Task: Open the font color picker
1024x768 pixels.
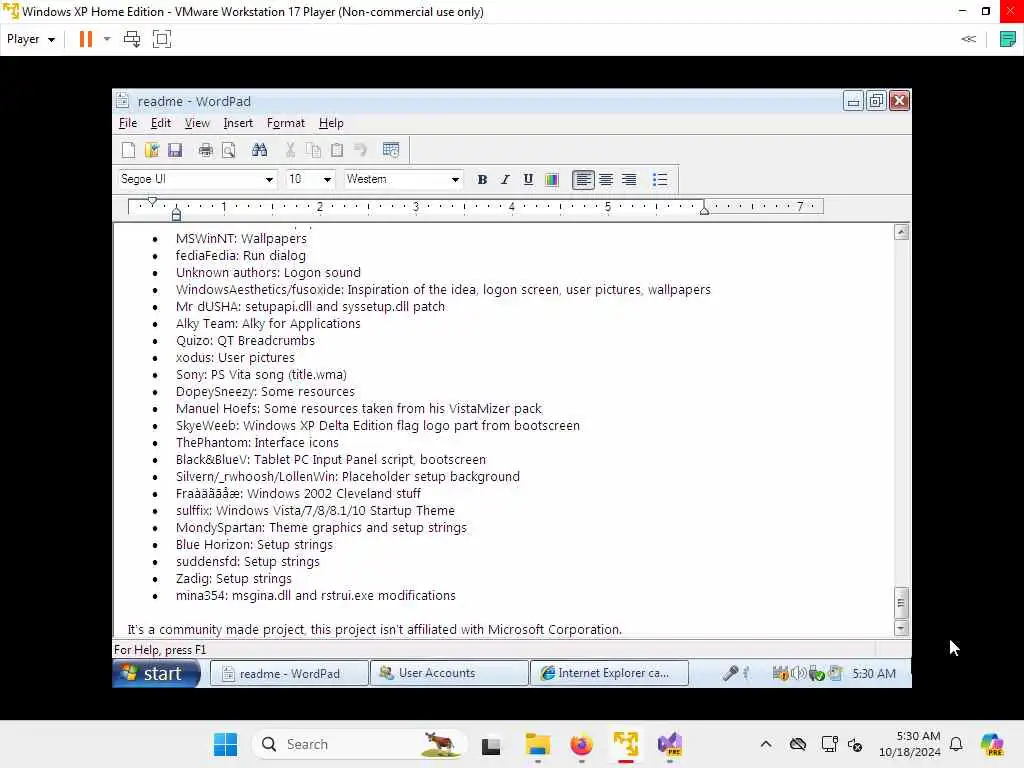Action: pos(552,180)
